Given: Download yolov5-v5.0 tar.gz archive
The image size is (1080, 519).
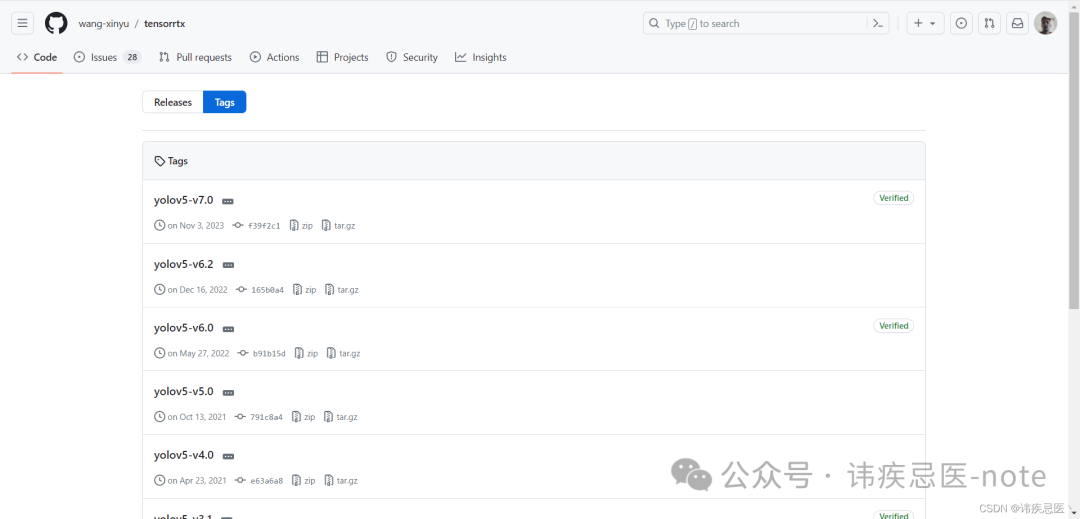Looking at the screenshot, I should [340, 417].
